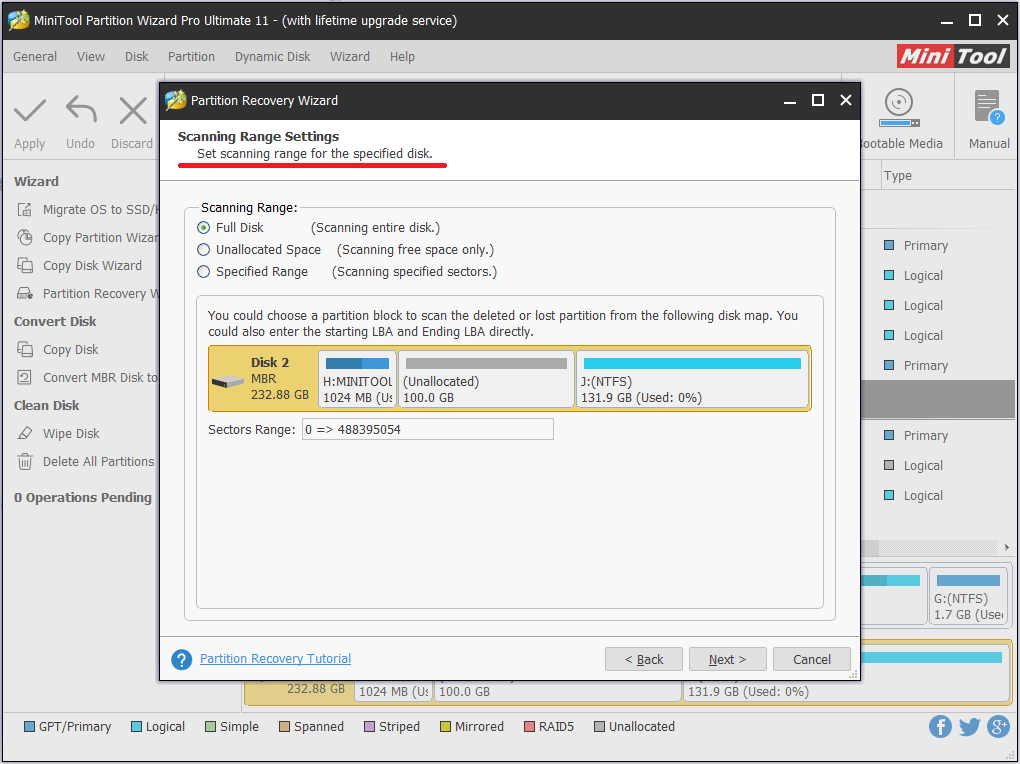Open the Twitter share icon
The image size is (1020, 764).
(x=969, y=726)
